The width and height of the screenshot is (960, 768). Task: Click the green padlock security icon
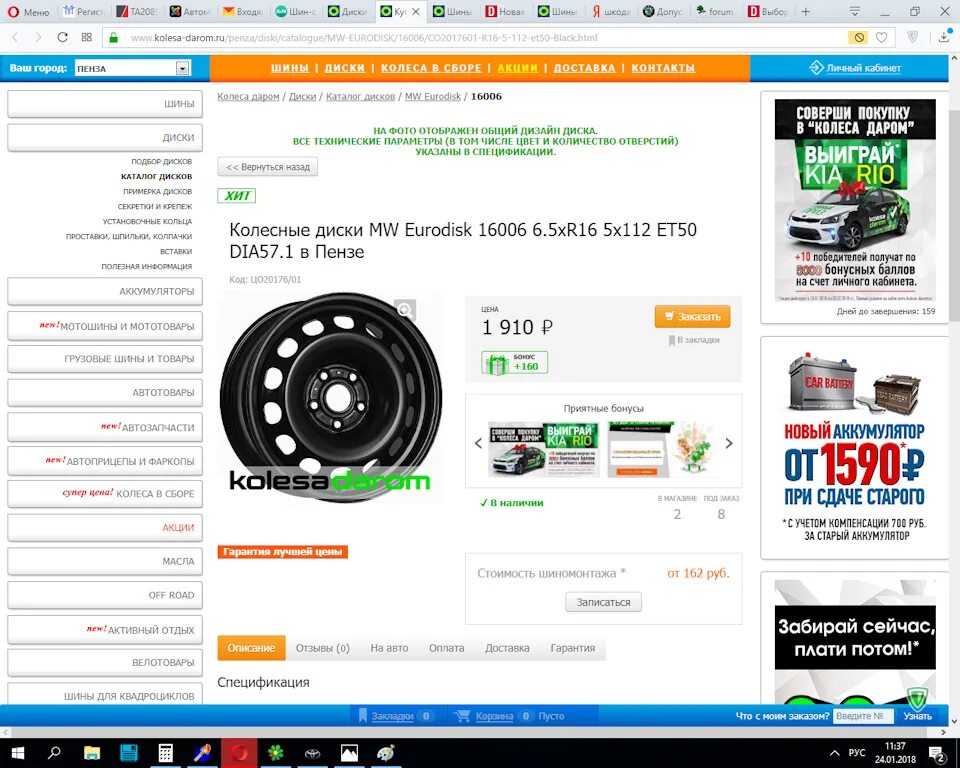pos(113,37)
